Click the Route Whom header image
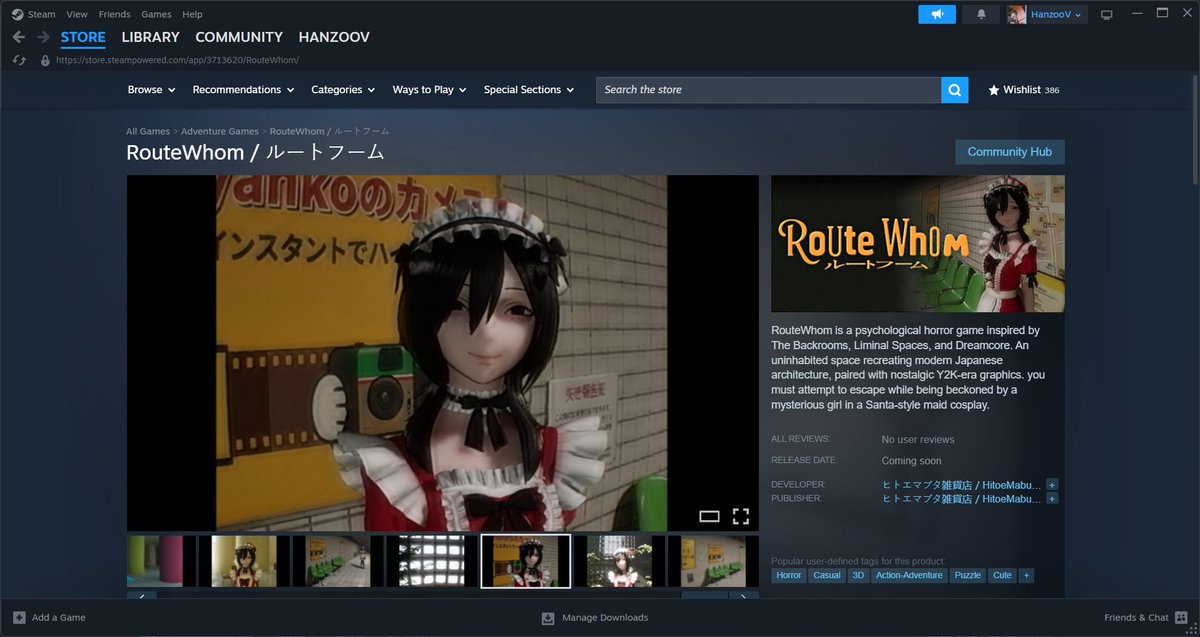Image resolution: width=1200 pixels, height=637 pixels. coord(918,244)
